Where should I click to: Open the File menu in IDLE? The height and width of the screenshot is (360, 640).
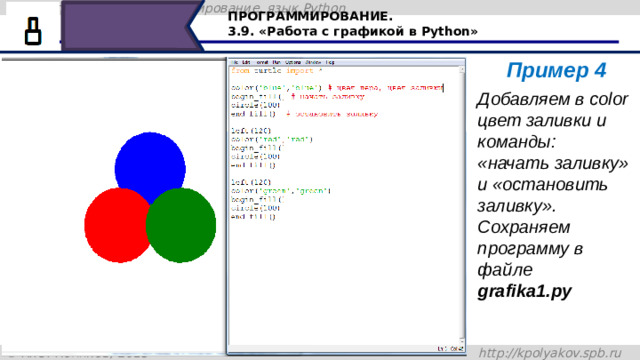pos(235,62)
